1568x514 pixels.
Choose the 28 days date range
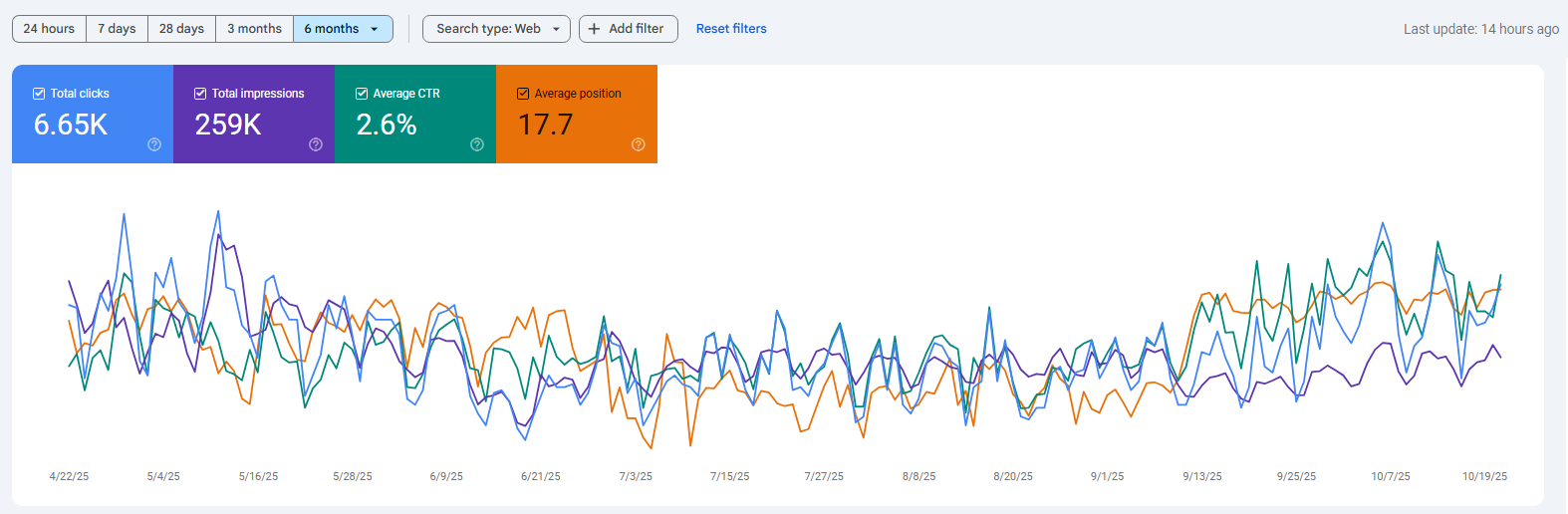click(x=181, y=29)
